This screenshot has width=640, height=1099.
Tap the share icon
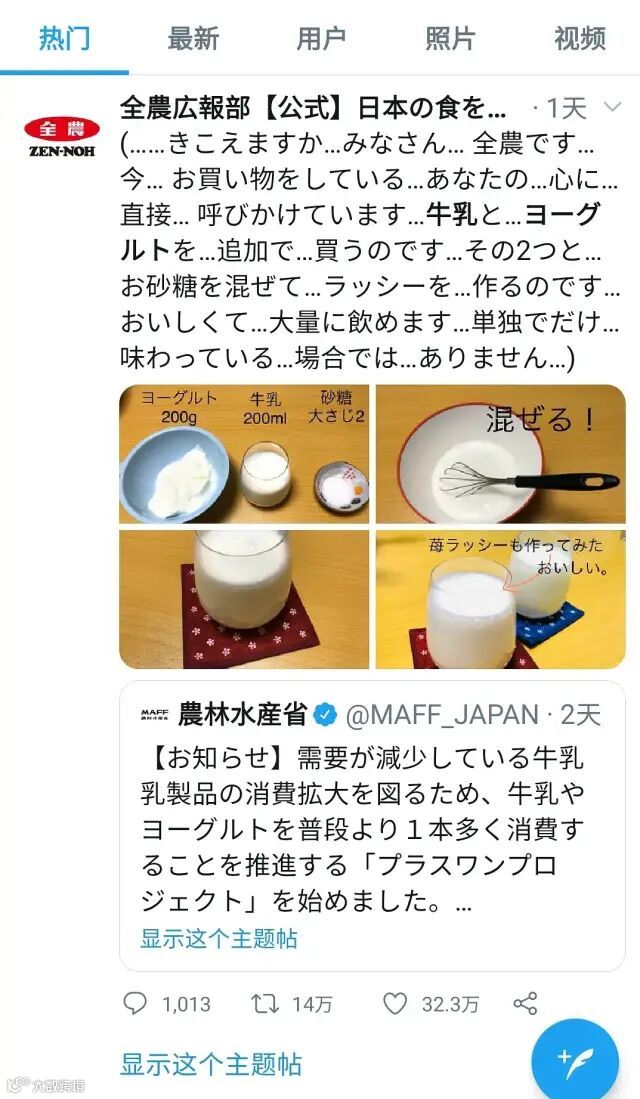(525, 1004)
